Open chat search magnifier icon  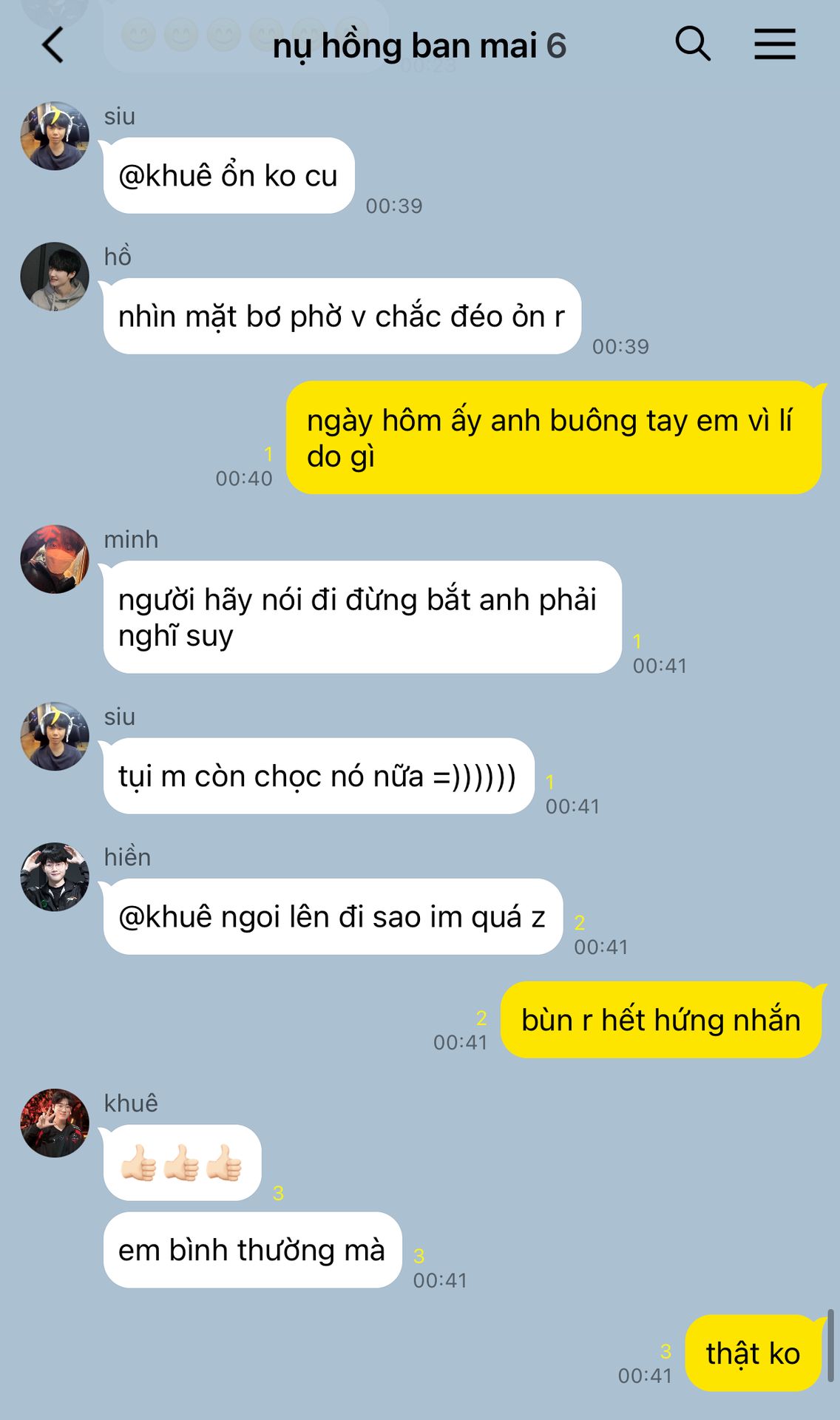click(x=693, y=44)
